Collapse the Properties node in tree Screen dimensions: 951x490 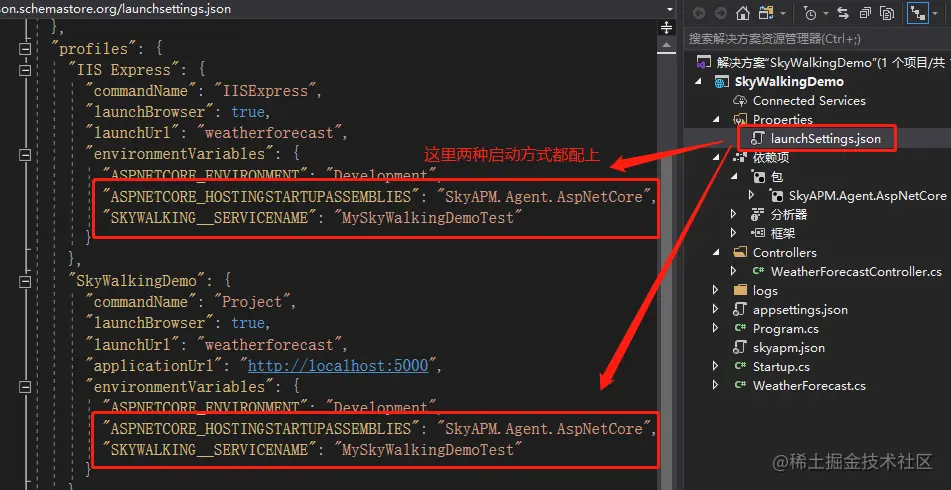(x=716, y=120)
